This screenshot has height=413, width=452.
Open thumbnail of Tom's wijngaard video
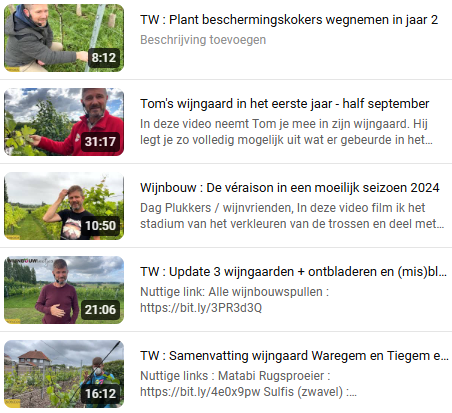point(64,122)
